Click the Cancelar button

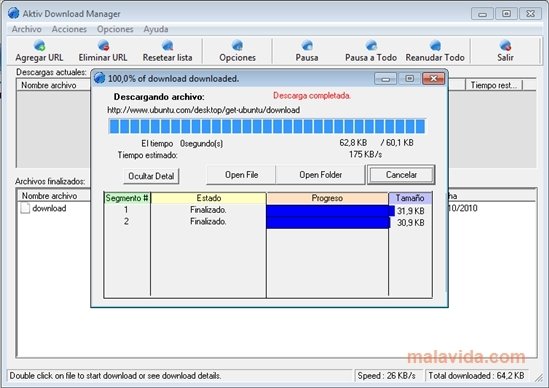(401, 175)
